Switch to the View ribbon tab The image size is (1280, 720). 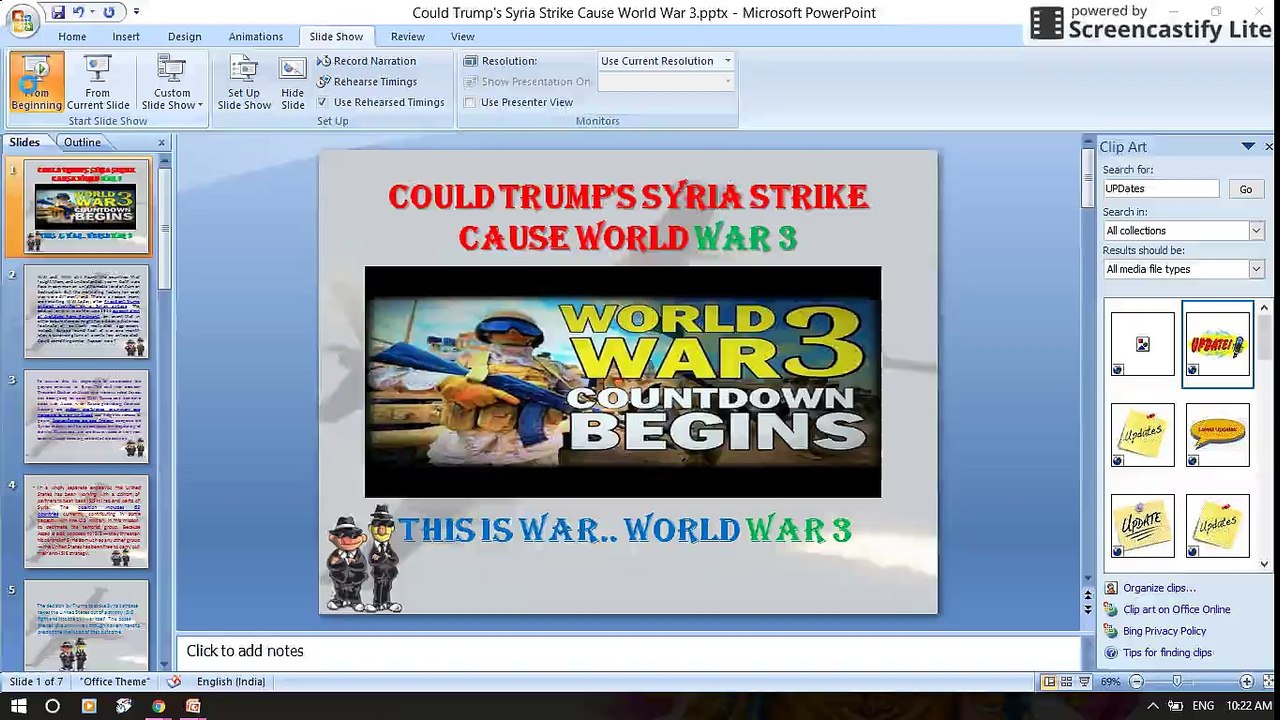click(463, 36)
